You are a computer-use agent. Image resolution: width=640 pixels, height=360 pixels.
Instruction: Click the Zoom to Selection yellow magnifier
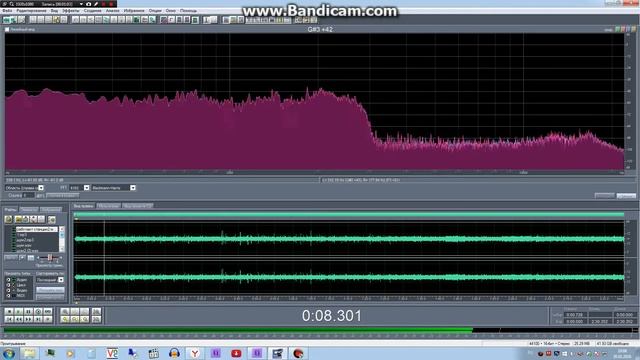click(65, 319)
